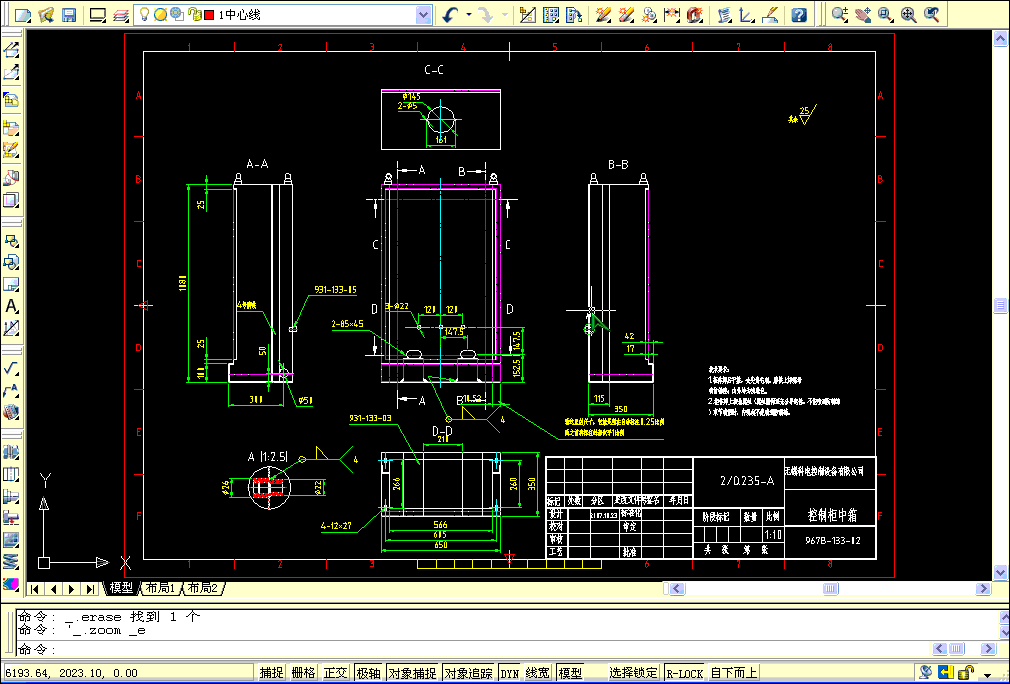Screen dimensions: 1010x684
Task: Go to previous layout tab arrow
Action: tap(53, 589)
